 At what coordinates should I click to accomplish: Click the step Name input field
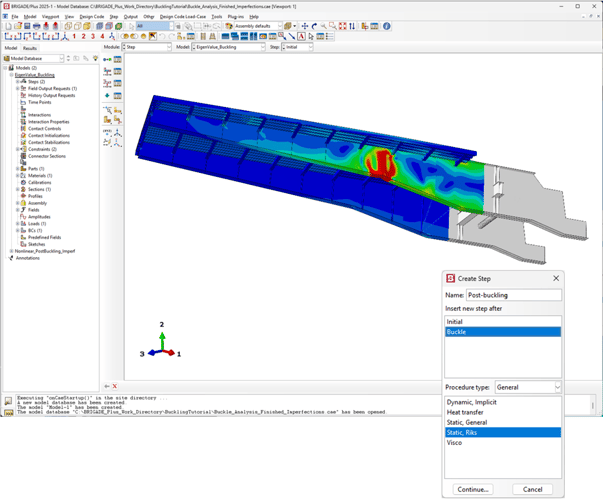coord(513,295)
